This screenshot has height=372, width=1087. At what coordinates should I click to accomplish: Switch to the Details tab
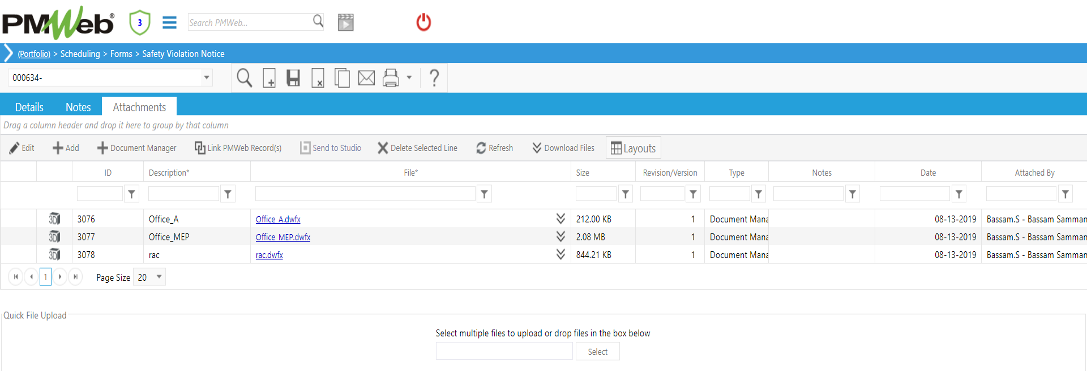(29, 107)
